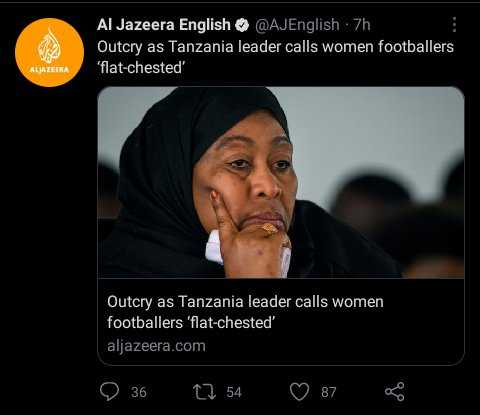Open the @AJEnglish handle link
480x415 pixels.
click(297, 25)
